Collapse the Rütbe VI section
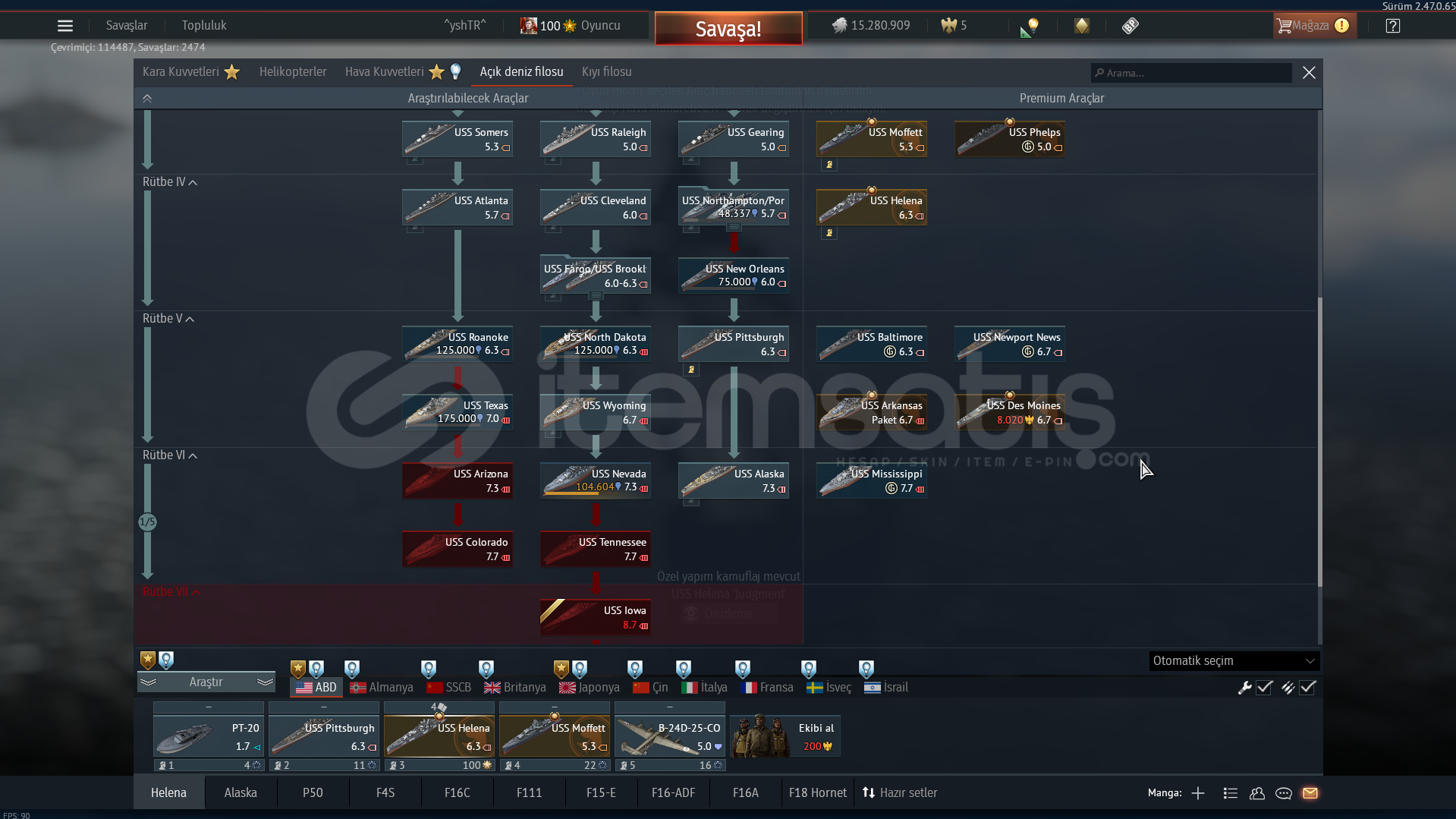 tap(193, 456)
